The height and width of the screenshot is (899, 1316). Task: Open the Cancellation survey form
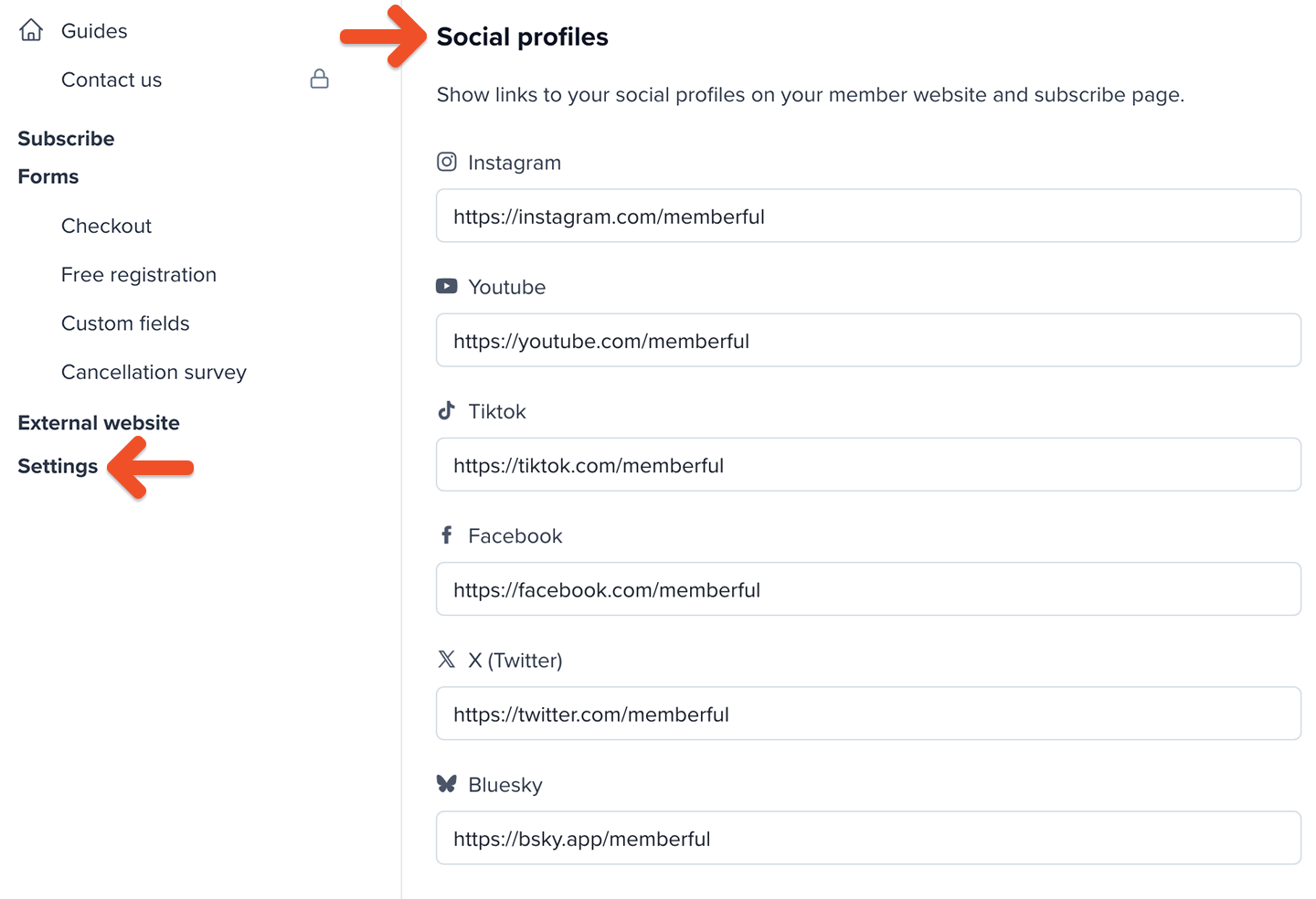[x=154, y=373]
